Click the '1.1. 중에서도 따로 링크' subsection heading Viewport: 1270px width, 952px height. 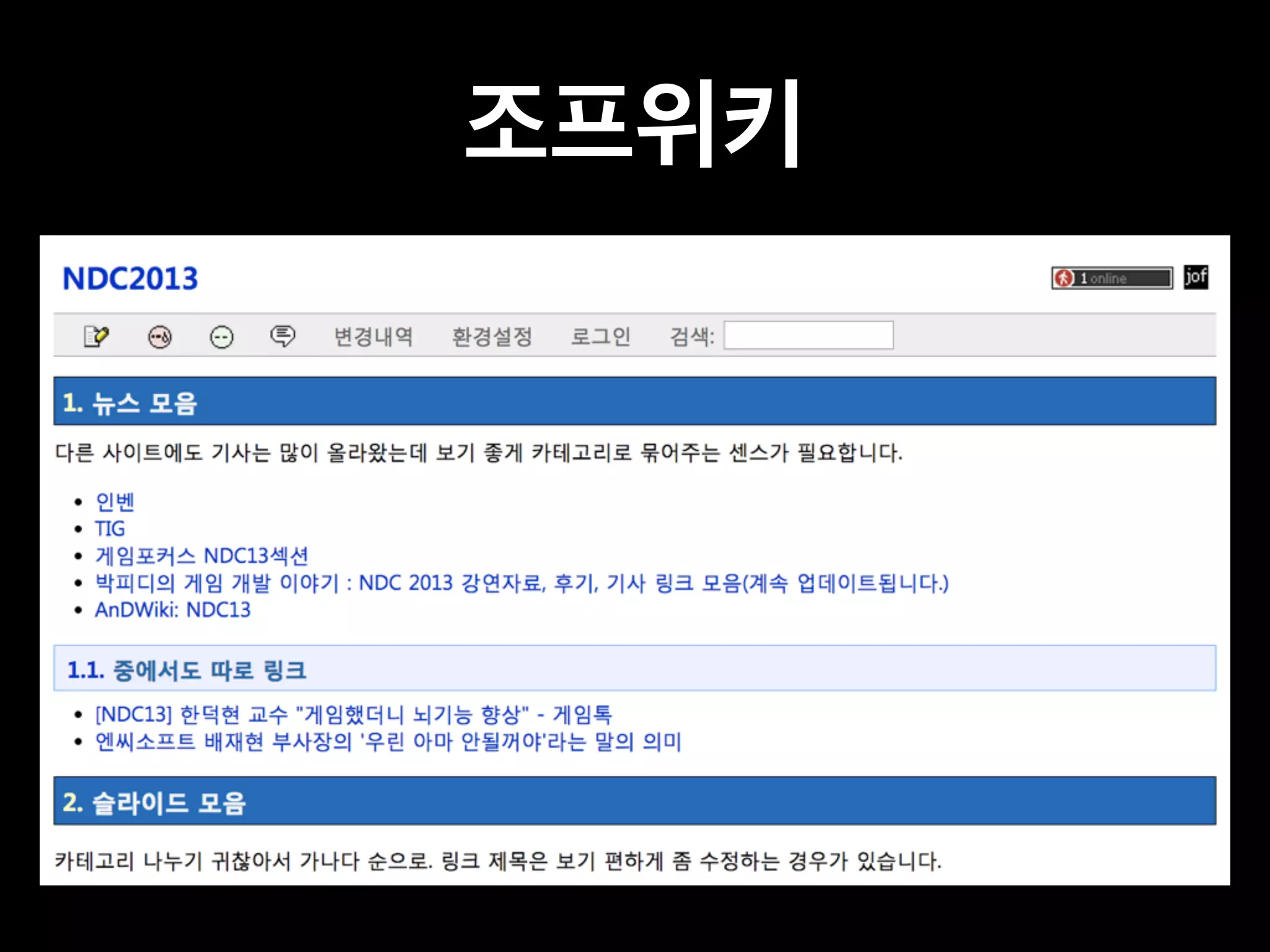point(634,668)
